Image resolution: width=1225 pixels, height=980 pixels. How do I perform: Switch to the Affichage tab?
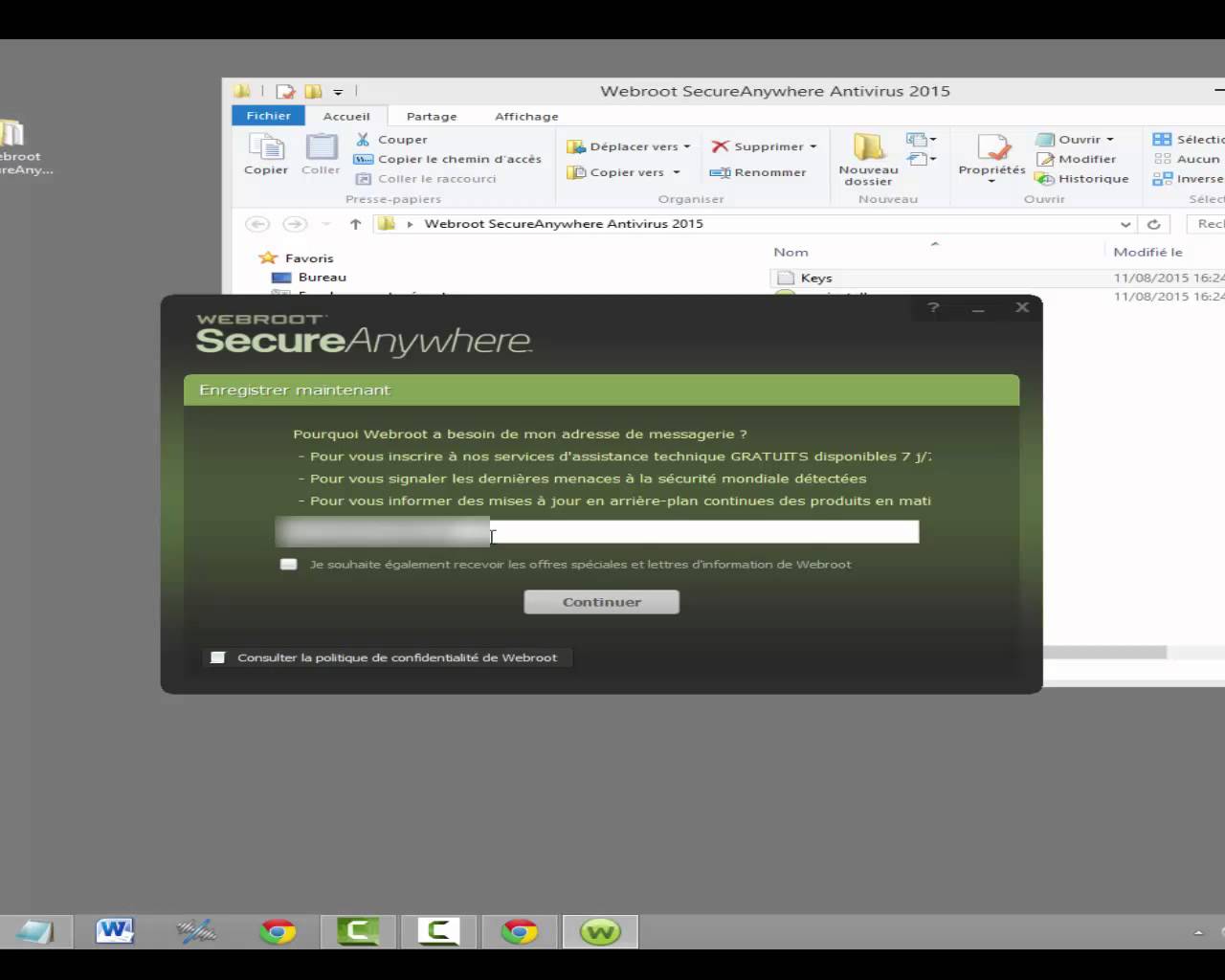coord(526,116)
